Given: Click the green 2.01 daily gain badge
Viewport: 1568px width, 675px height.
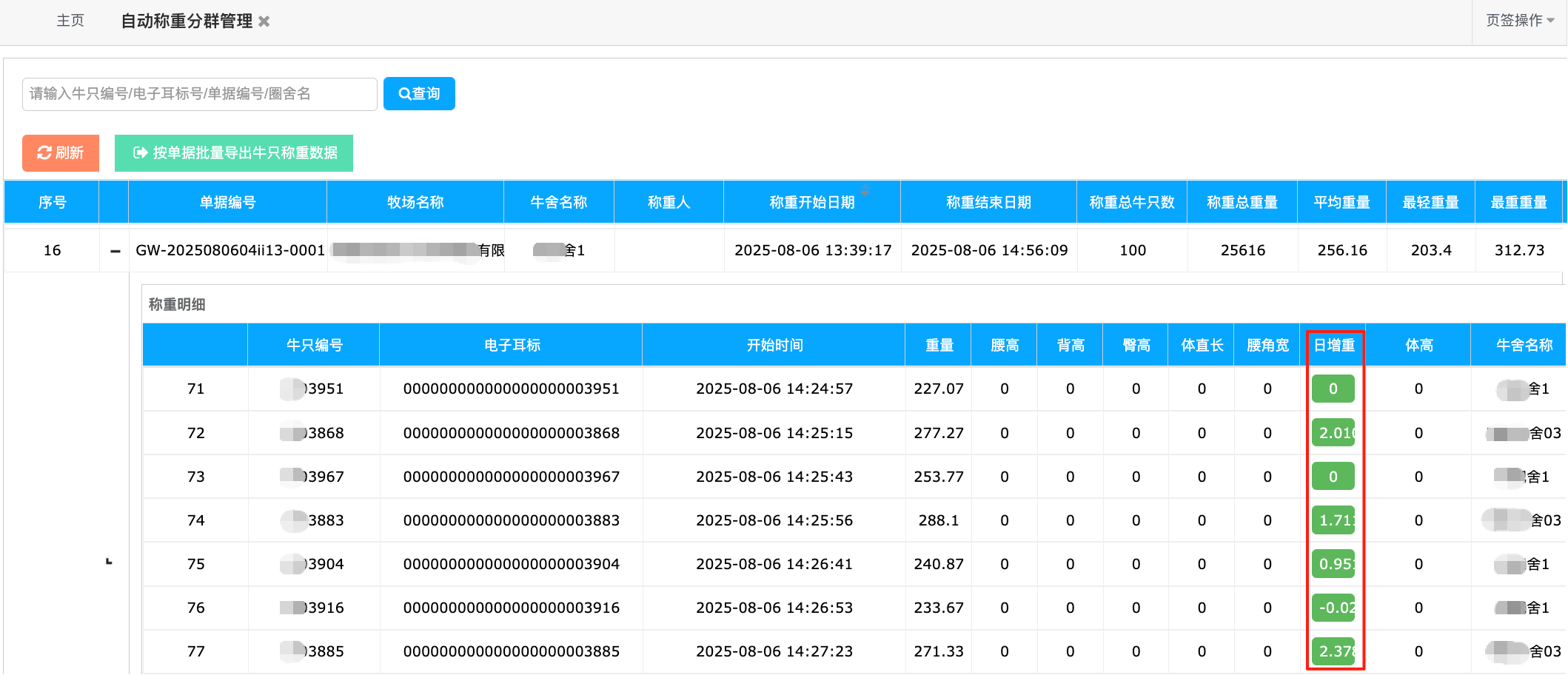Looking at the screenshot, I should [1333, 433].
